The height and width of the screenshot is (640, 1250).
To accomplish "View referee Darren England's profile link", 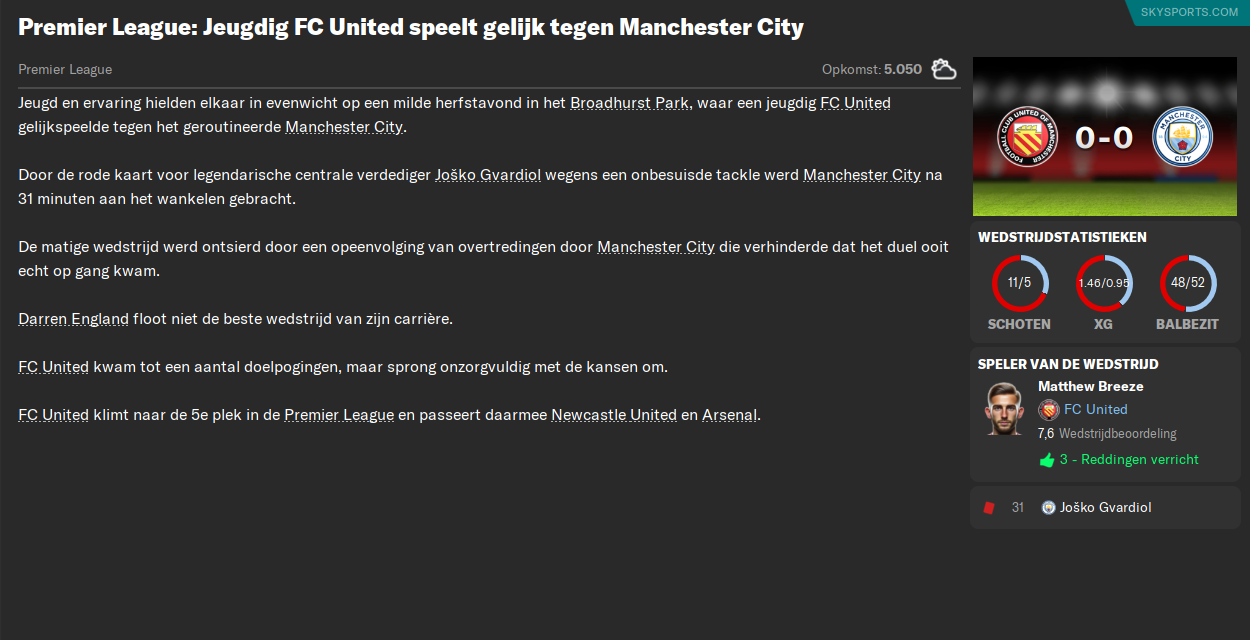I will point(73,318).
